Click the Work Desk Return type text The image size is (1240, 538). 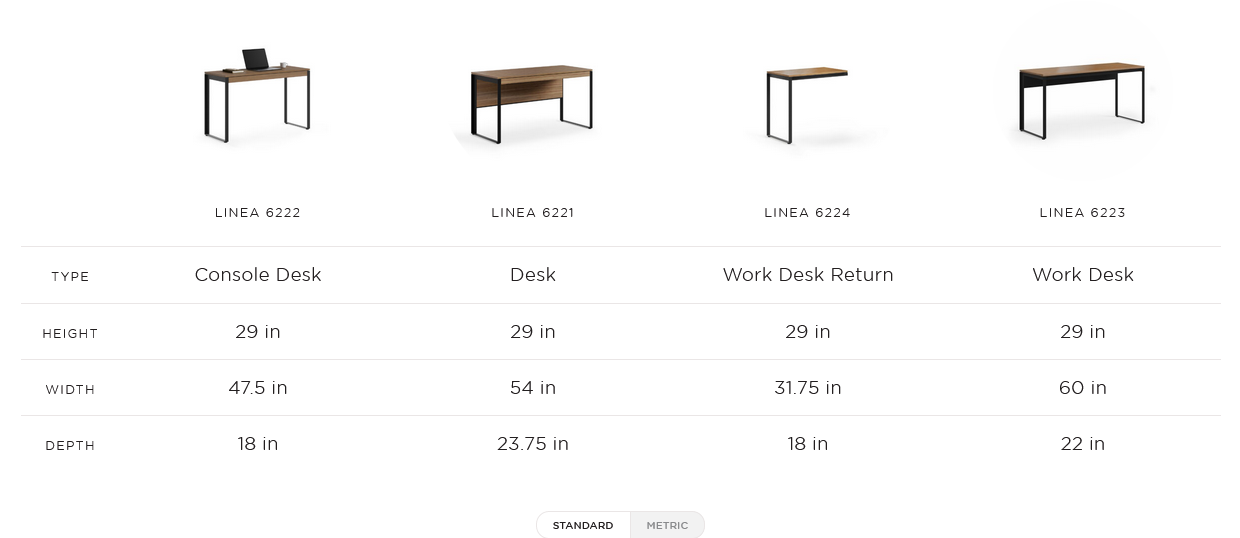[x=807, y=275]
